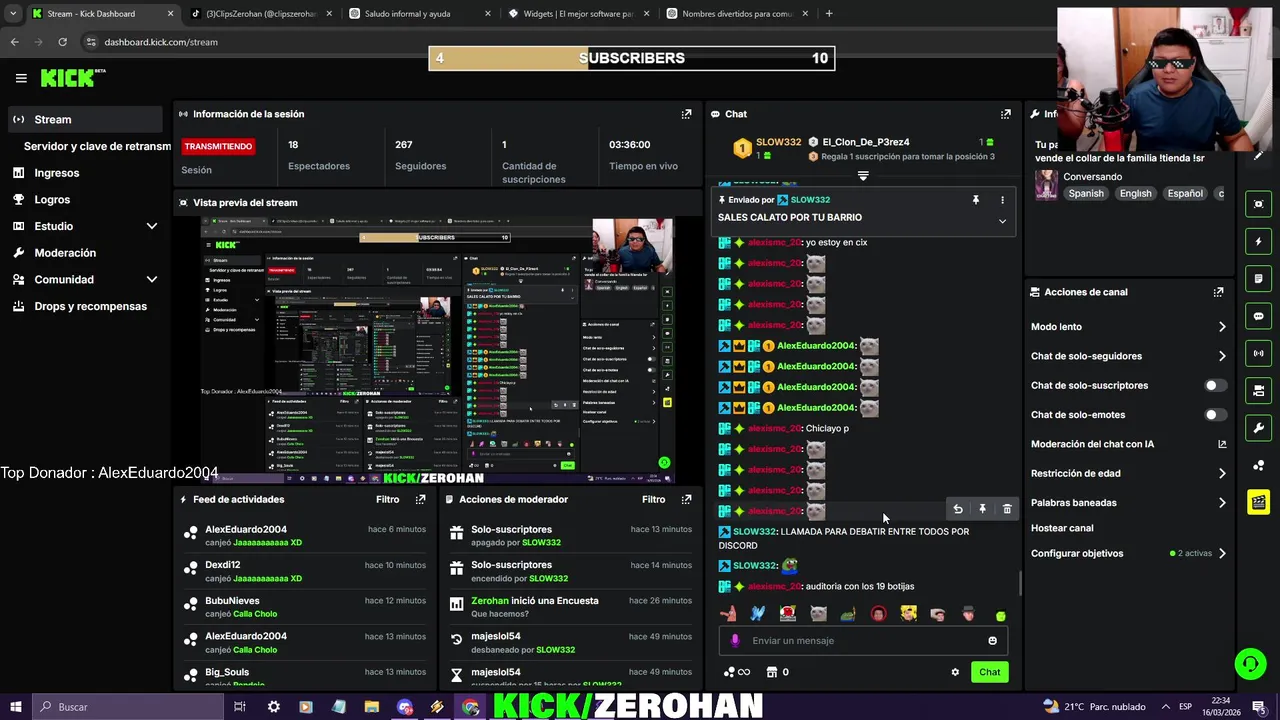
Task: Click the purple microphone icon in message box
Action: [735, 641]
